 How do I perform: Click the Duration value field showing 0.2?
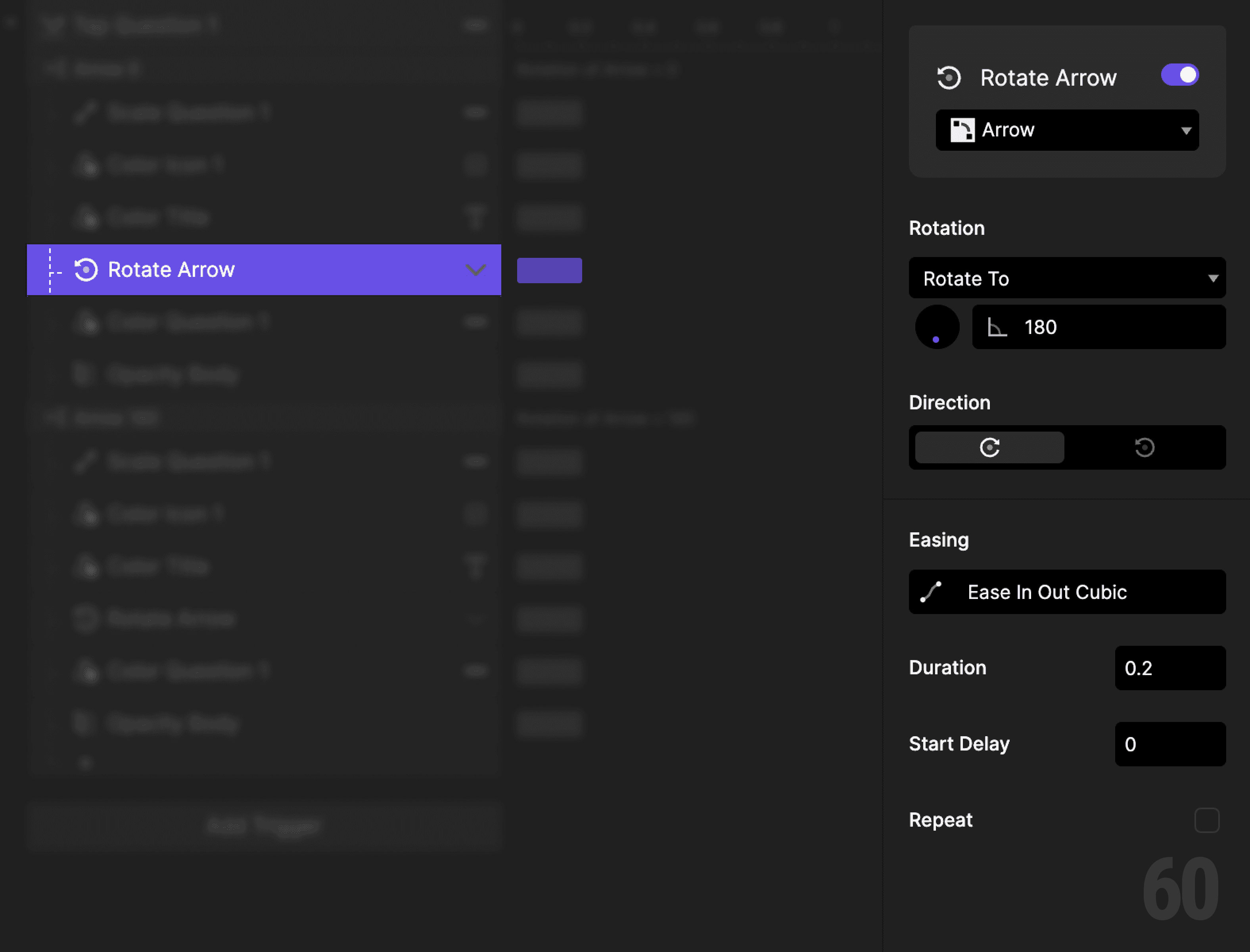(1169, 668)
